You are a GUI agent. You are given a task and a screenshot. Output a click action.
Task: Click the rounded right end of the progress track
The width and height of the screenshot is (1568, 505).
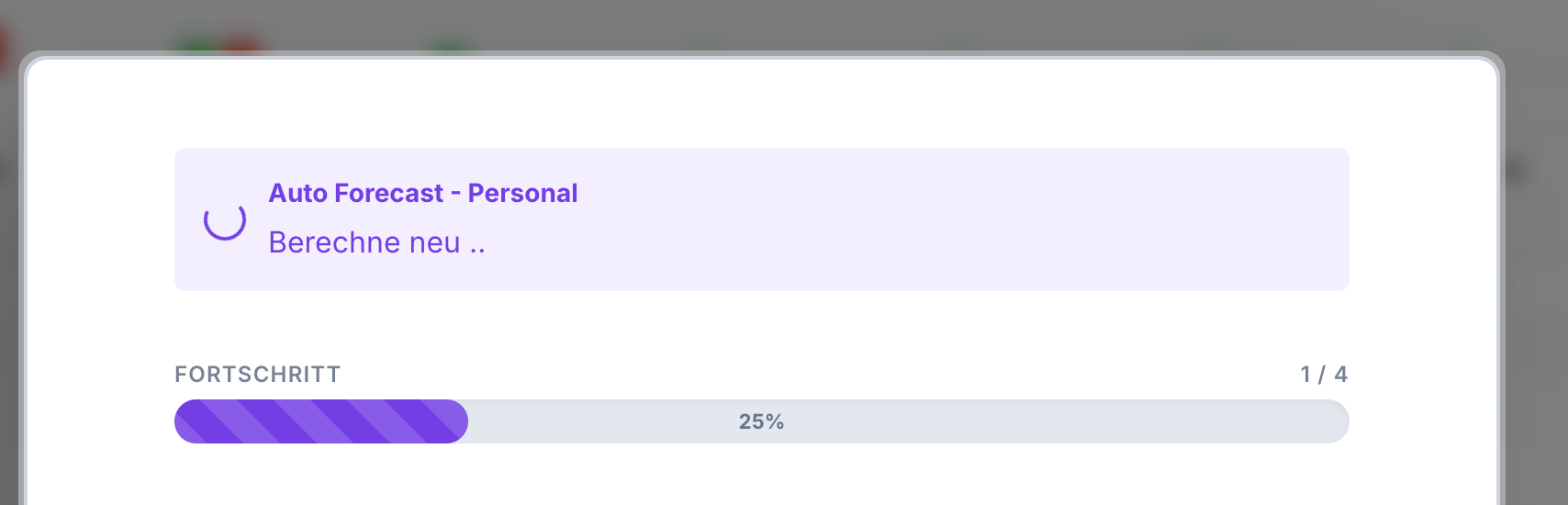[x=1338, y=421]
